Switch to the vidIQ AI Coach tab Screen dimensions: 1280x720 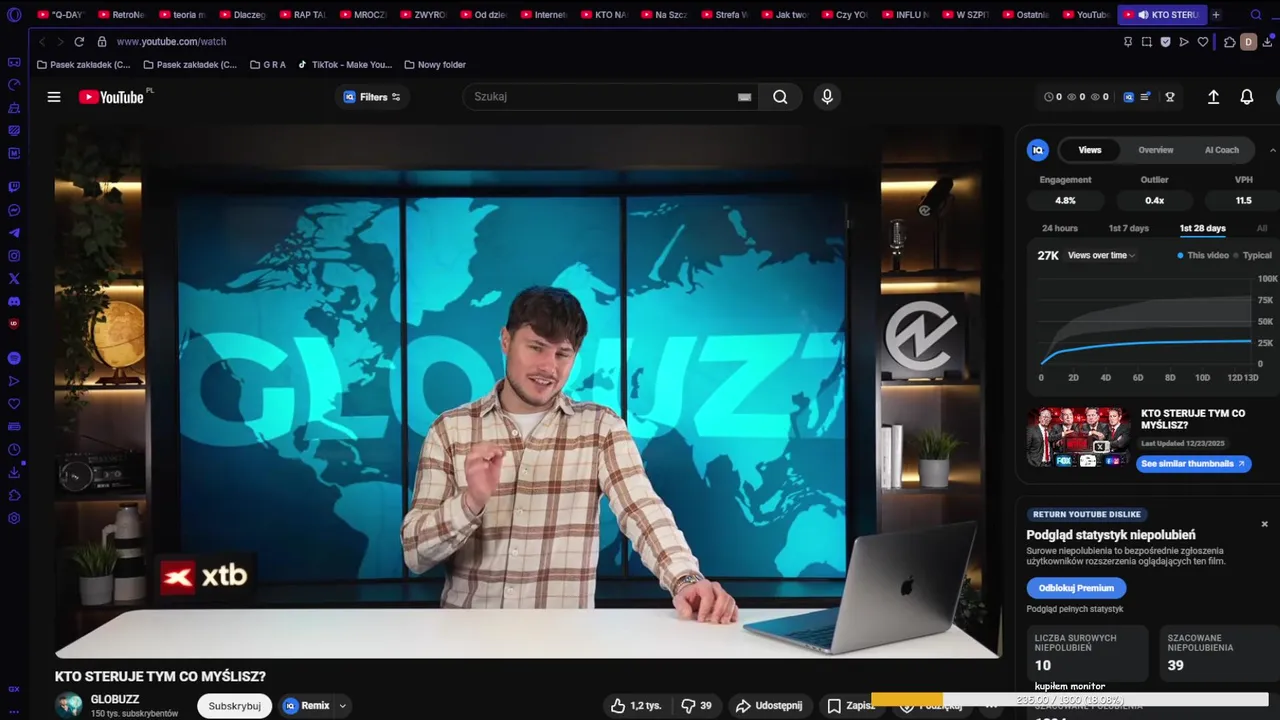point(1222,150)
